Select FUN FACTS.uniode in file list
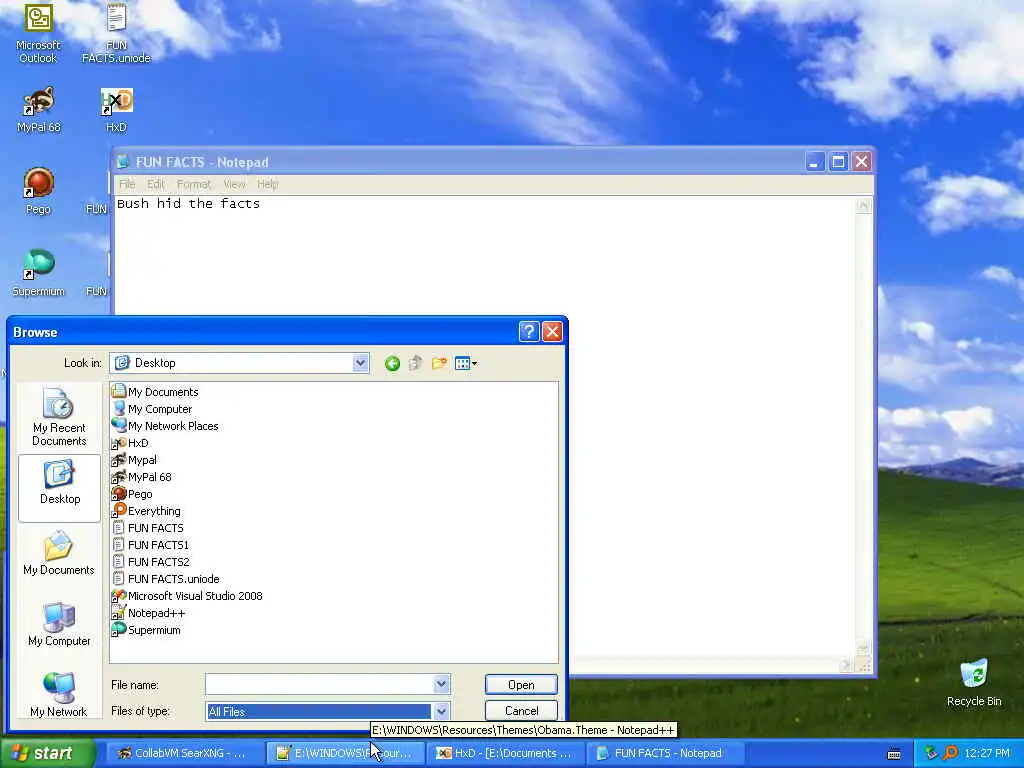 pyautogui.click(x=166, y=579)
